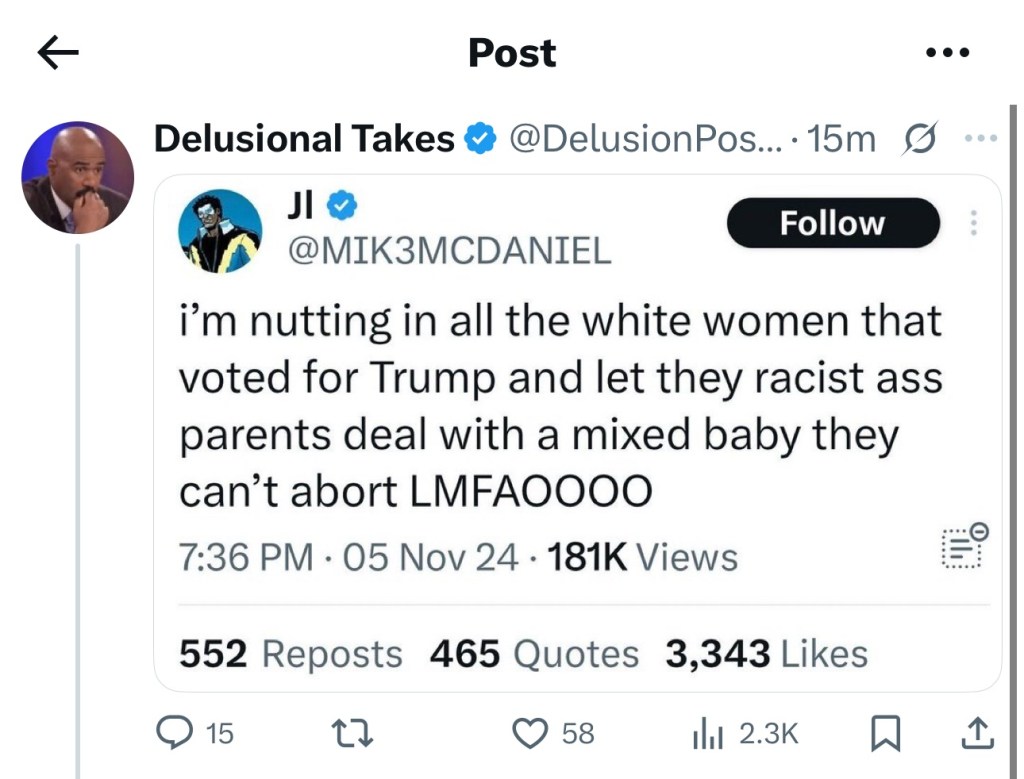The image size is (1024, 779).
Task: Open the @MIK3MCDANIEL handle
Action: [x=449, y=250]
